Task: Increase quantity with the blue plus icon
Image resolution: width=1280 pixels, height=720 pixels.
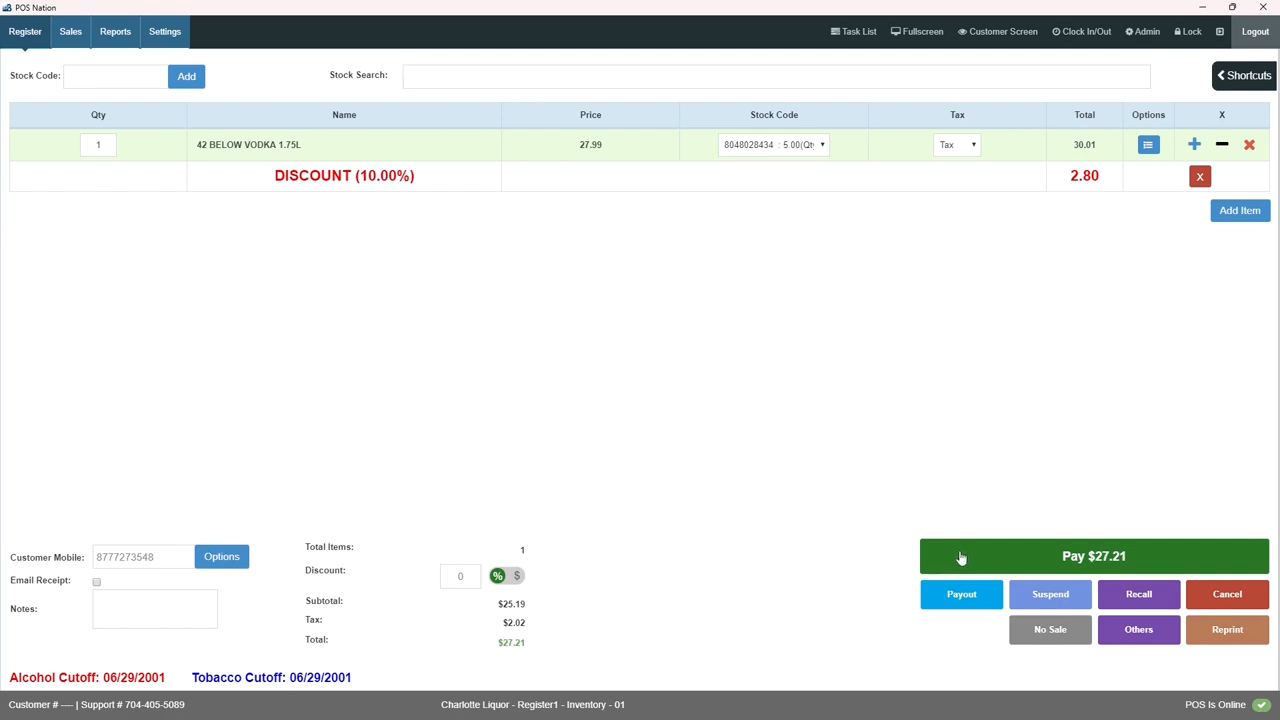Action: pos(1194,145)
